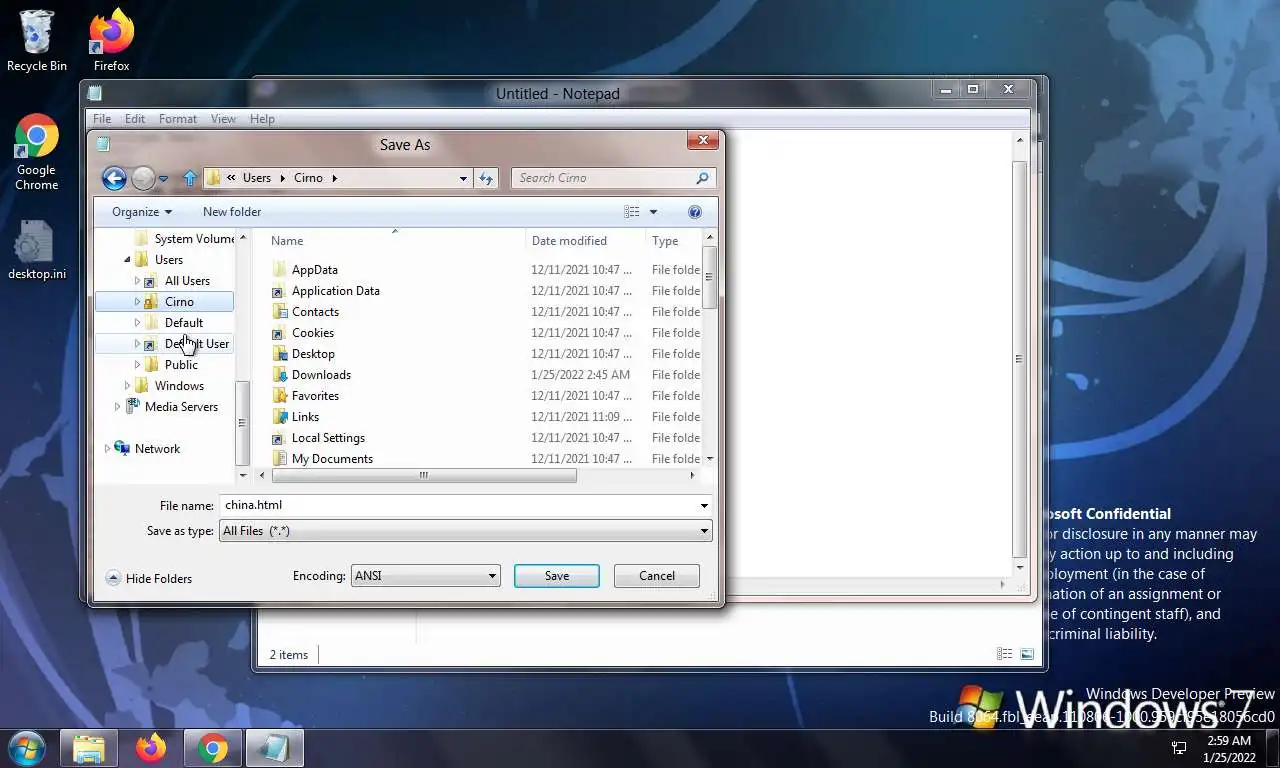Select the Local Settings shortcut icon
The height and width of the screenshot is (768, 1280).
tap(279, 438)
